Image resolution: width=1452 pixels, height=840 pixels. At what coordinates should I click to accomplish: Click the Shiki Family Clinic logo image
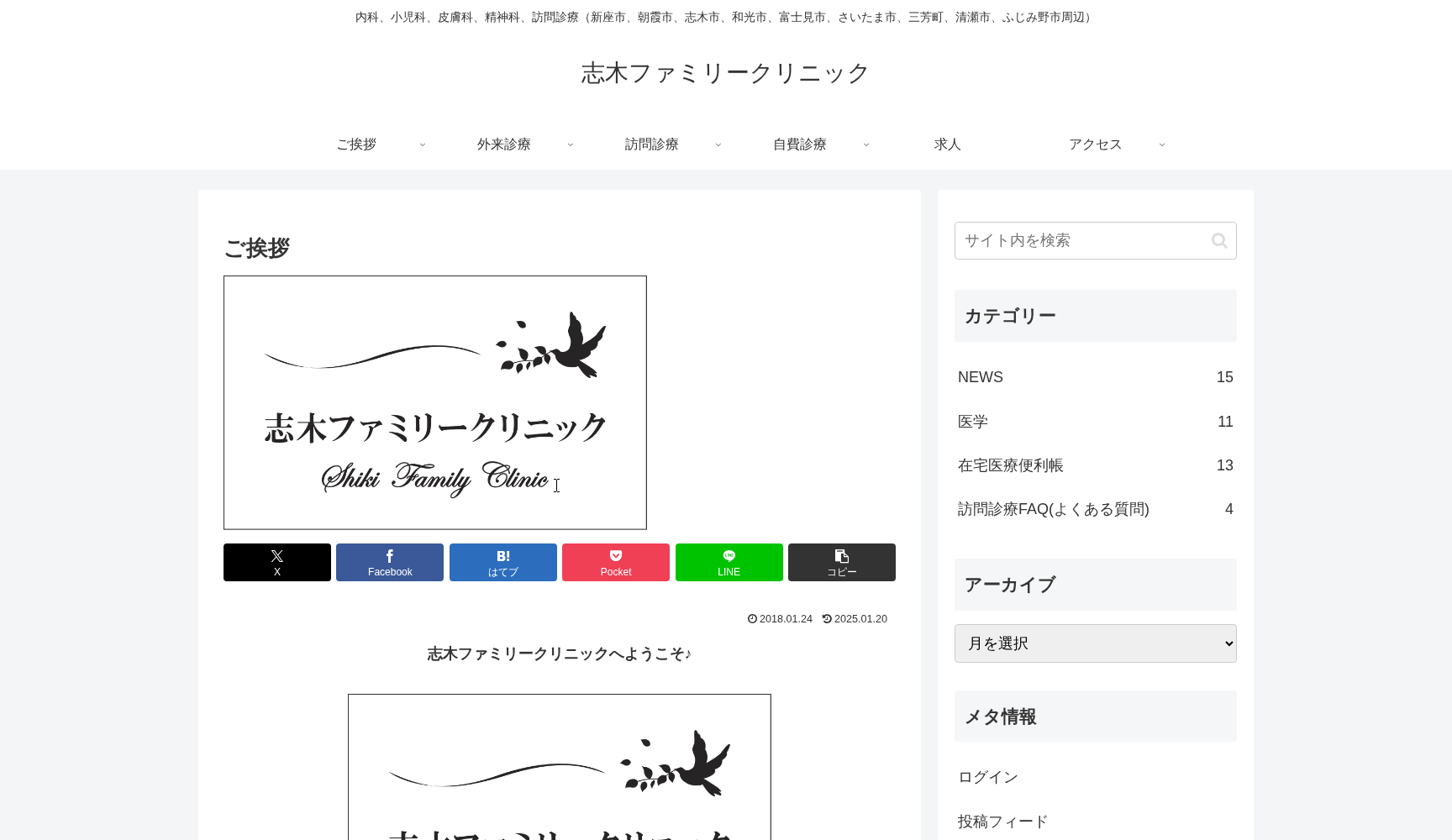434,402
